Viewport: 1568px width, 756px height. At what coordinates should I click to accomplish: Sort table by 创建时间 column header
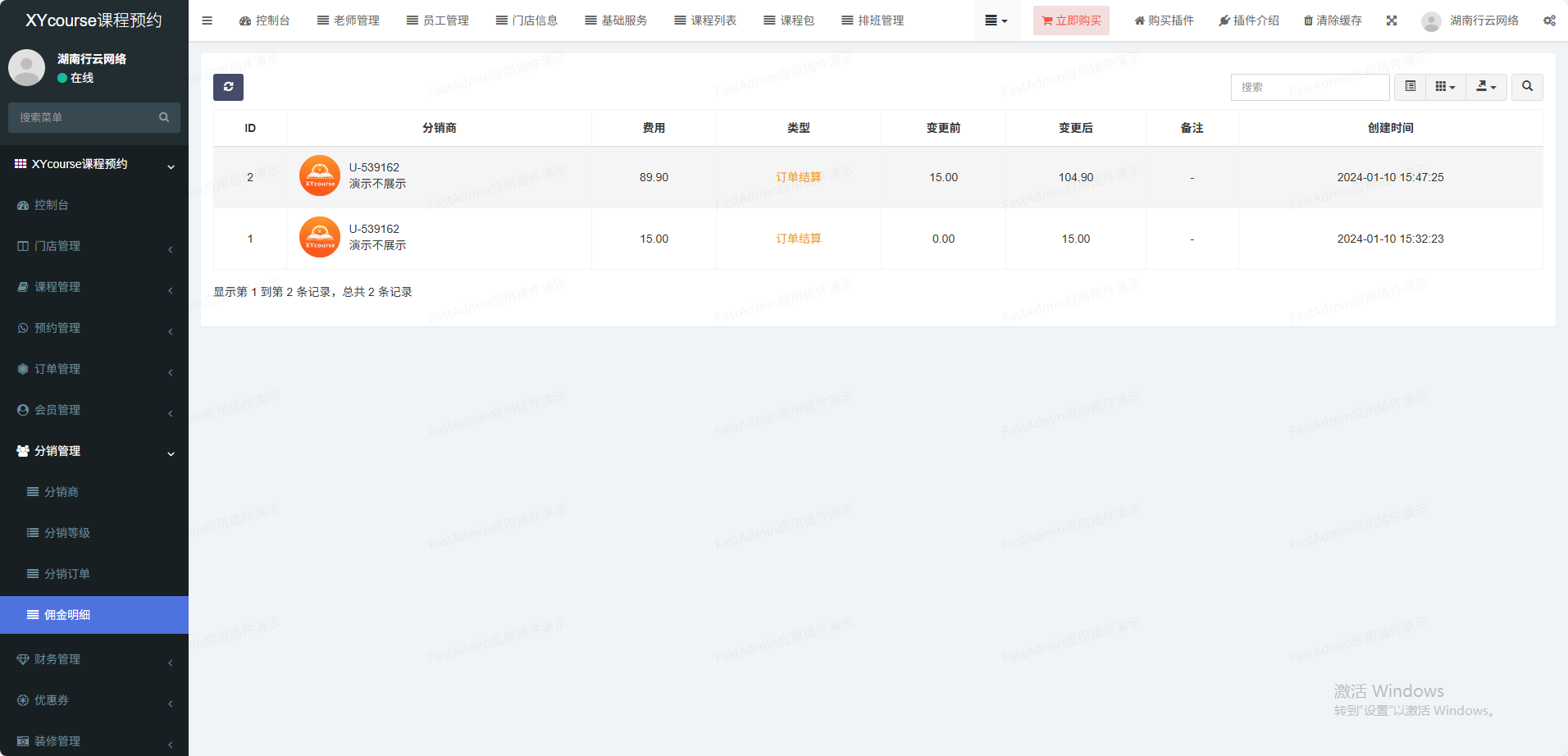tap(1390, 128)
